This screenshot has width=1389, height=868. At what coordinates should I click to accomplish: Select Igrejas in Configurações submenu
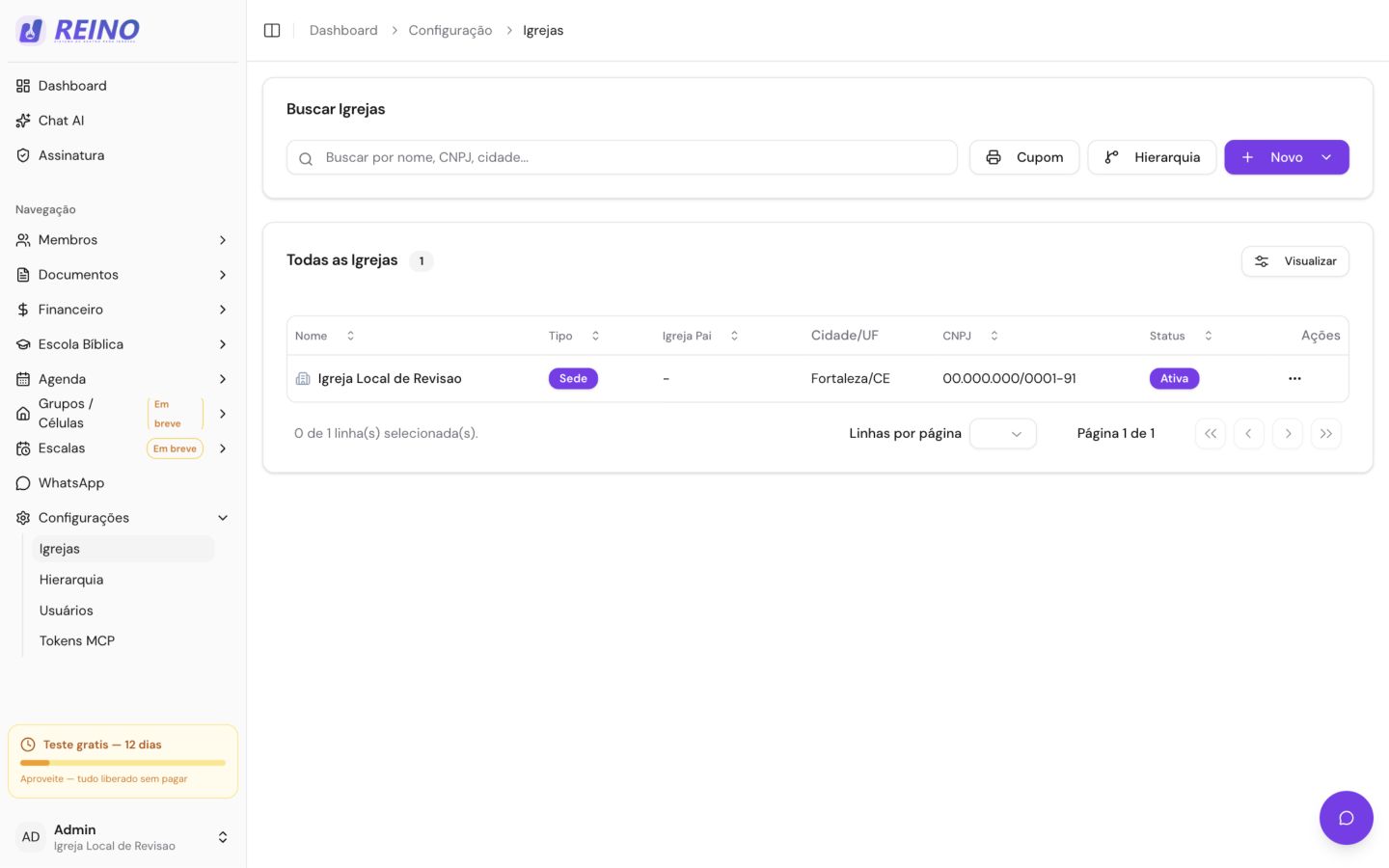tap(123, 549)
